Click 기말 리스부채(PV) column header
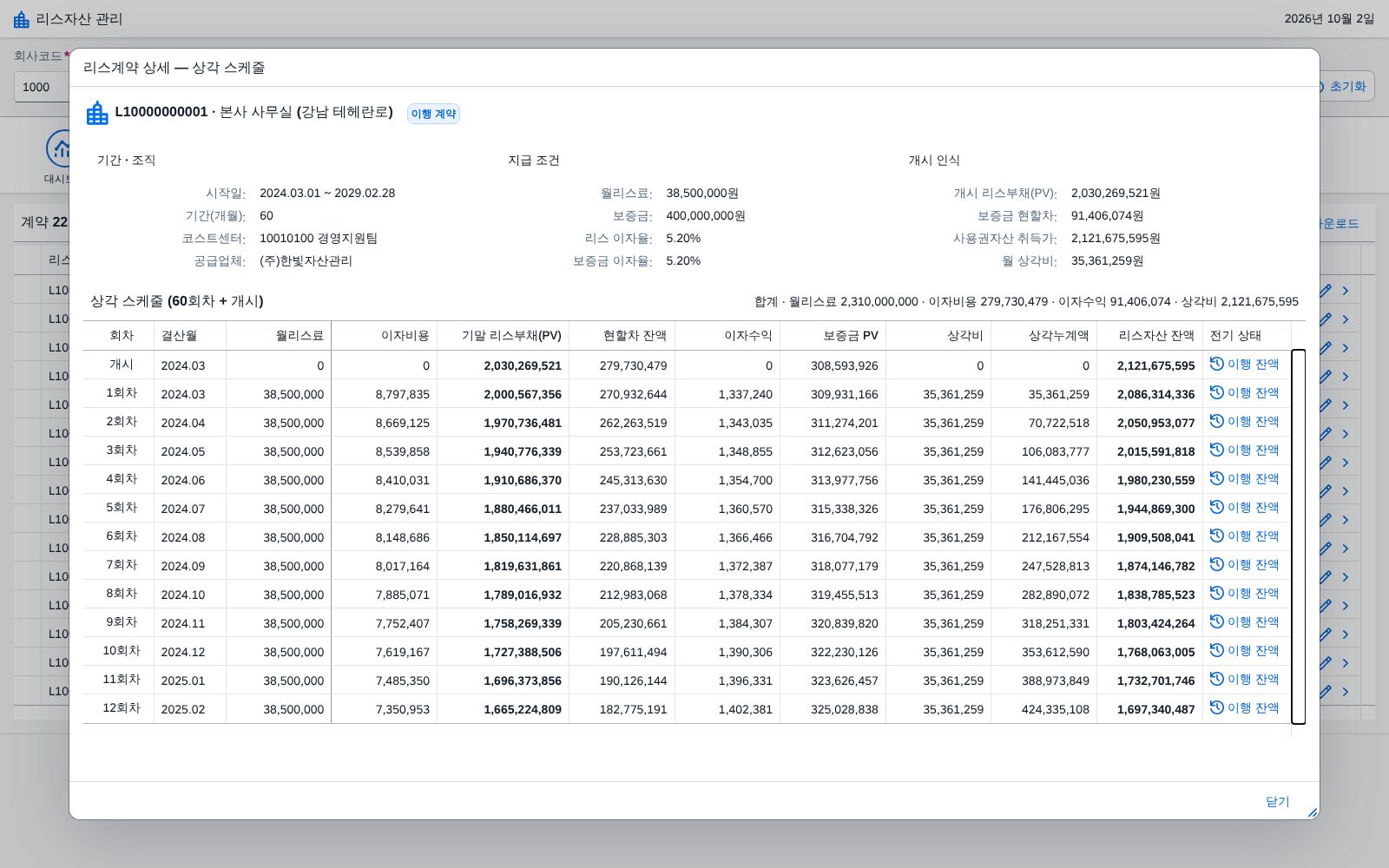 click(504, 336)
